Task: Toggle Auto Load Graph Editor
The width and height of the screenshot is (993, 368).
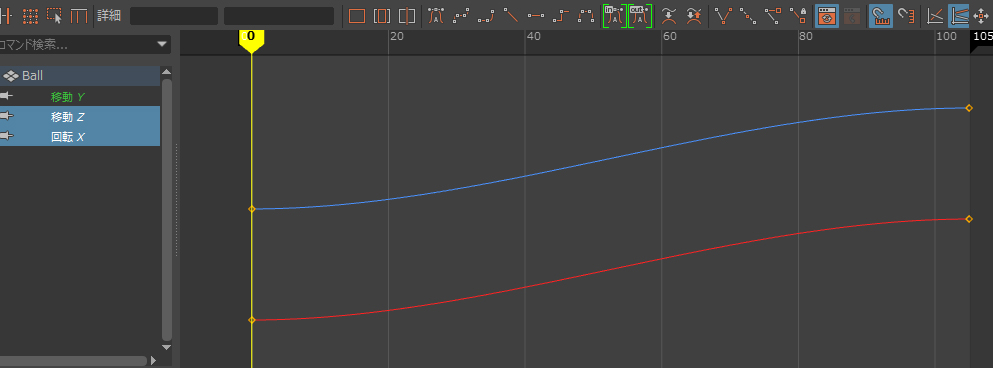Action: coord(826,16)
